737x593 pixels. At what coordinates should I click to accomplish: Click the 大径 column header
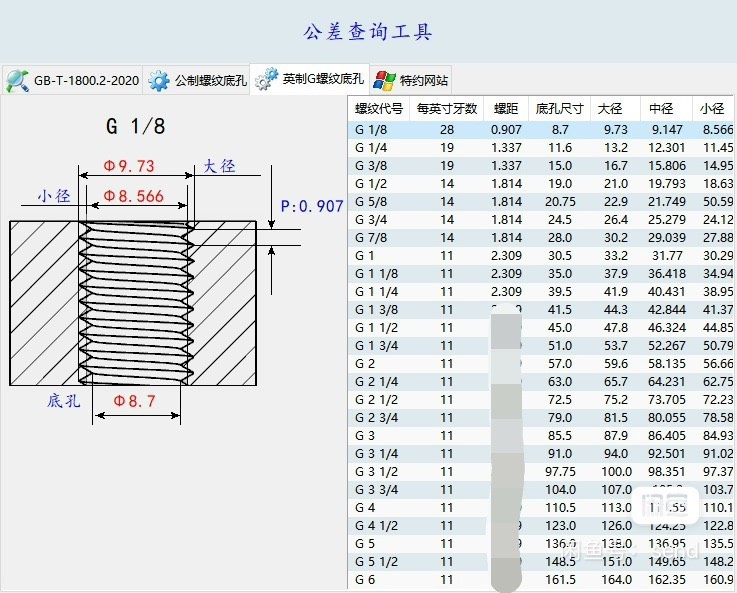(x=615, y=109)
